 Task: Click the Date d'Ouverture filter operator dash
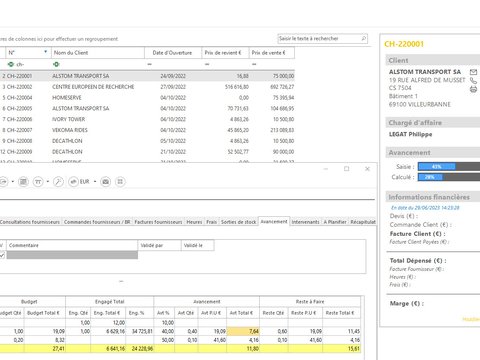[149, 64]
